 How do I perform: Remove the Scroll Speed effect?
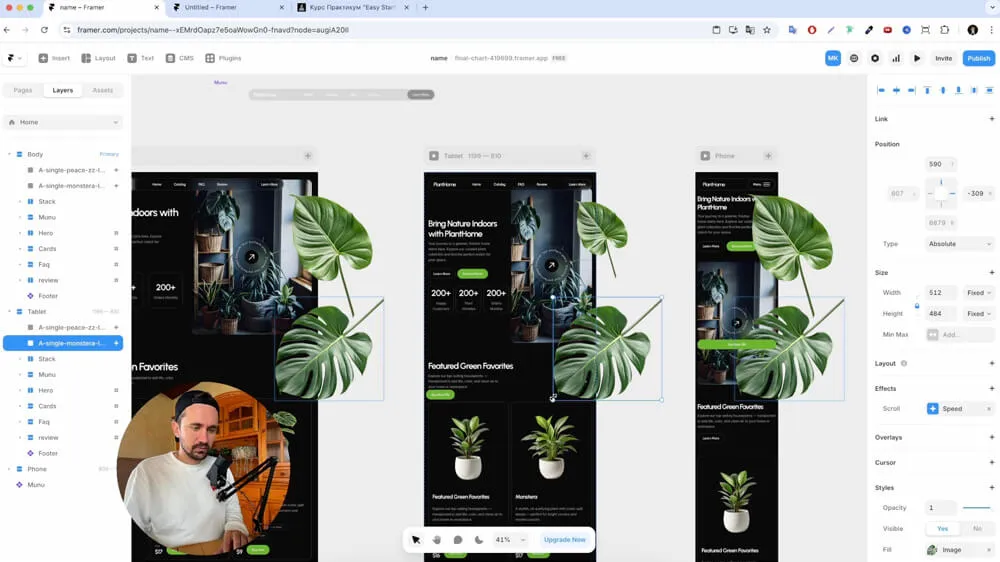[x=989, y=409]
